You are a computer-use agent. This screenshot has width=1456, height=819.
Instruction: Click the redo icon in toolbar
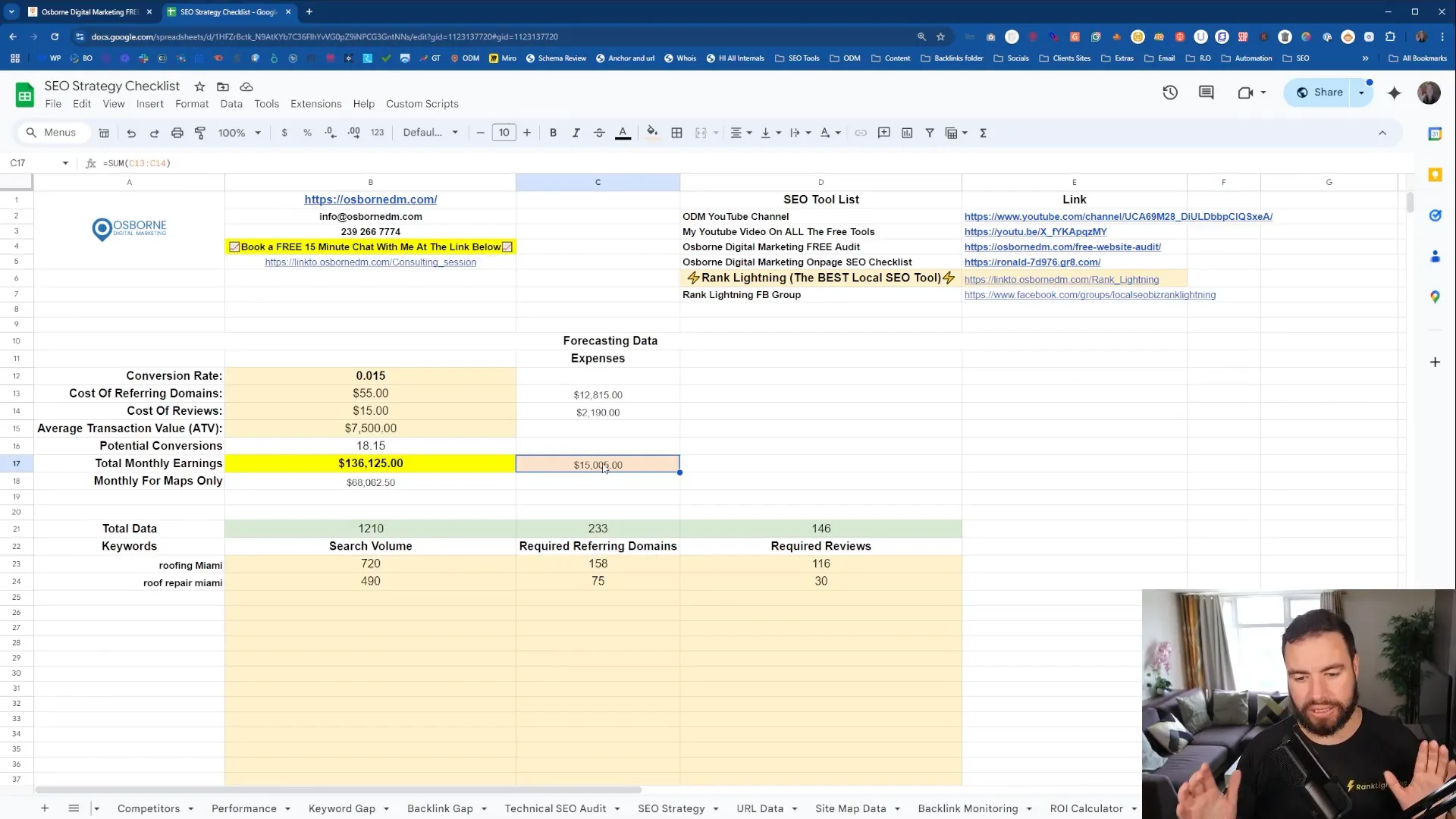point(154,133)
